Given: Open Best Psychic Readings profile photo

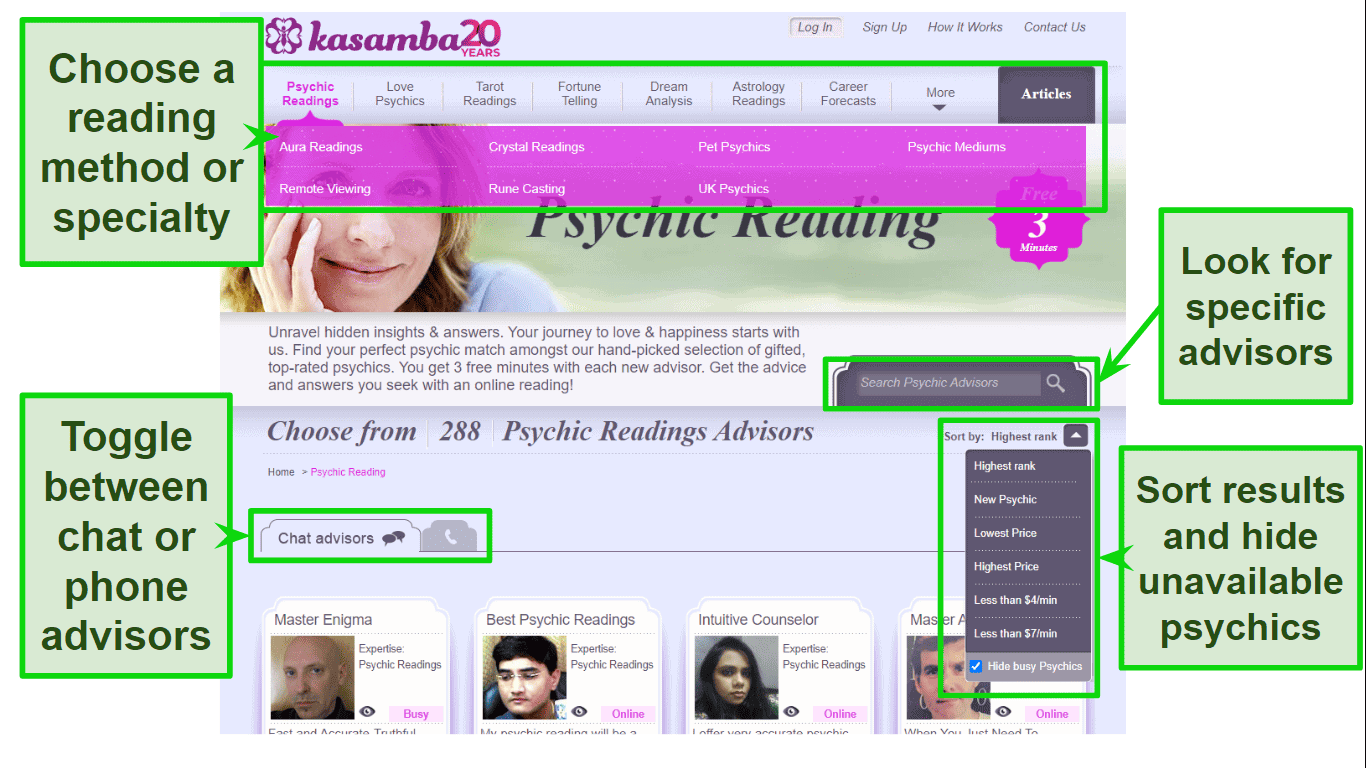Looking at the screenshot, I should [524, 677].
